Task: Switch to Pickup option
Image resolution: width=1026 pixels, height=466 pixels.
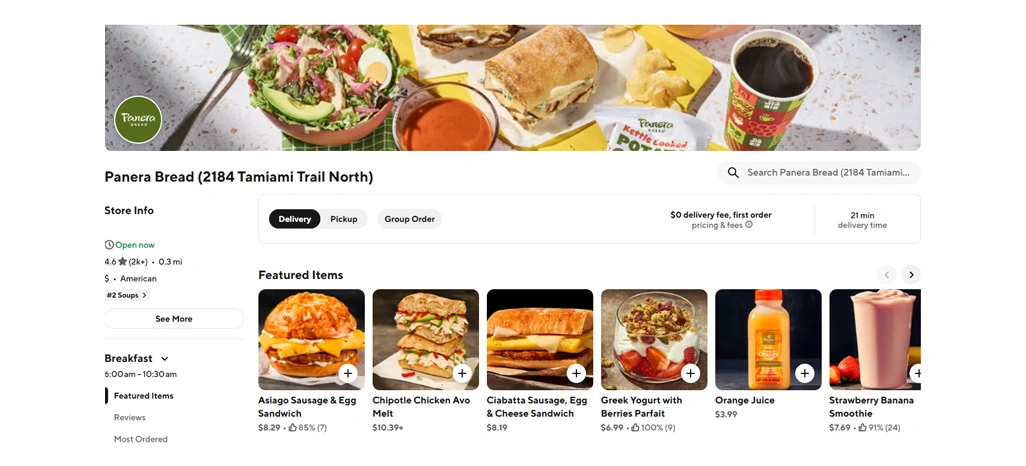Action: tap(344, 219)
